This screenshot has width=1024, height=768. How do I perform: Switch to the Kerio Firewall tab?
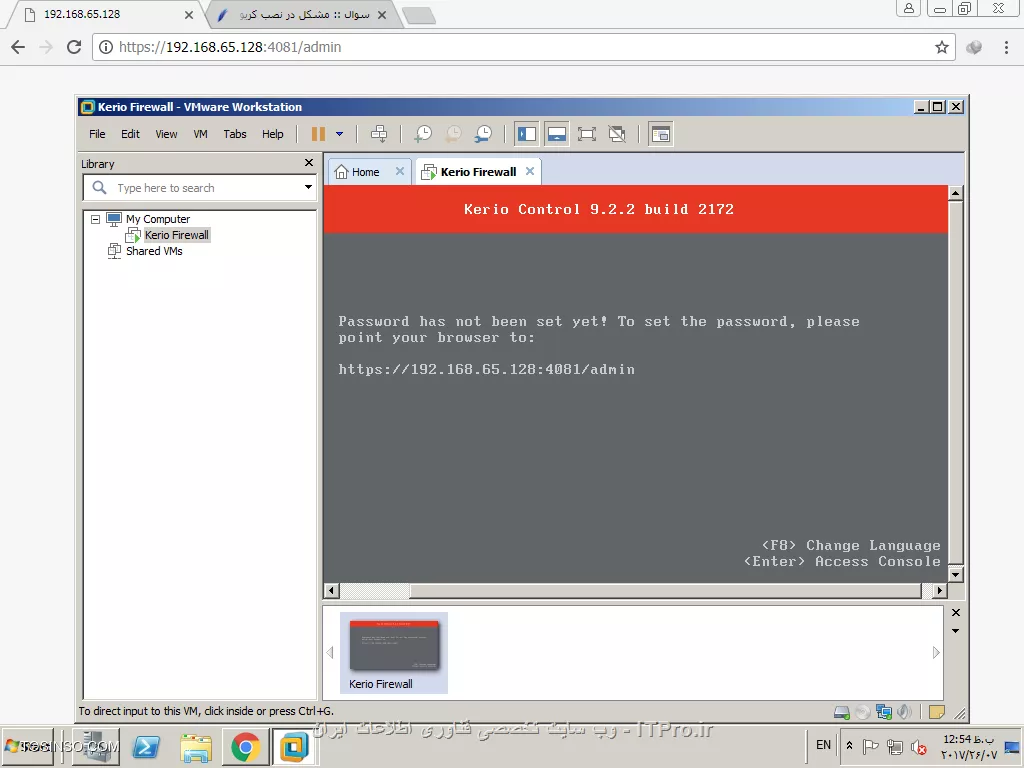(477, 172)
